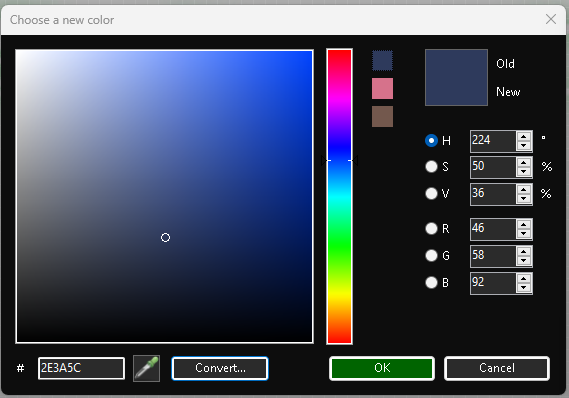
Task: Increase the H value with up arrow
Action: click(x=523, y=136)
